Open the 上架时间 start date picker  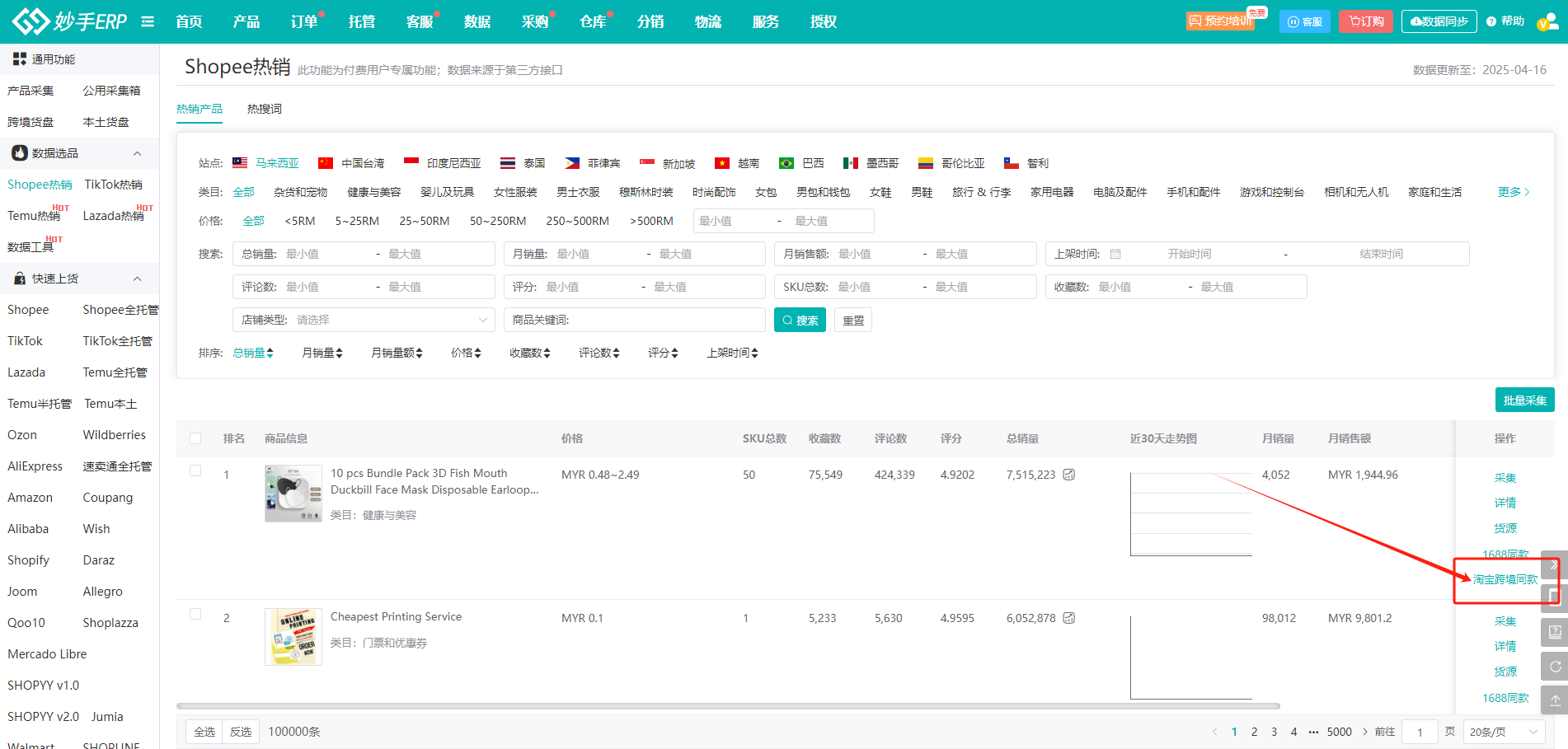click(1190, 254)
